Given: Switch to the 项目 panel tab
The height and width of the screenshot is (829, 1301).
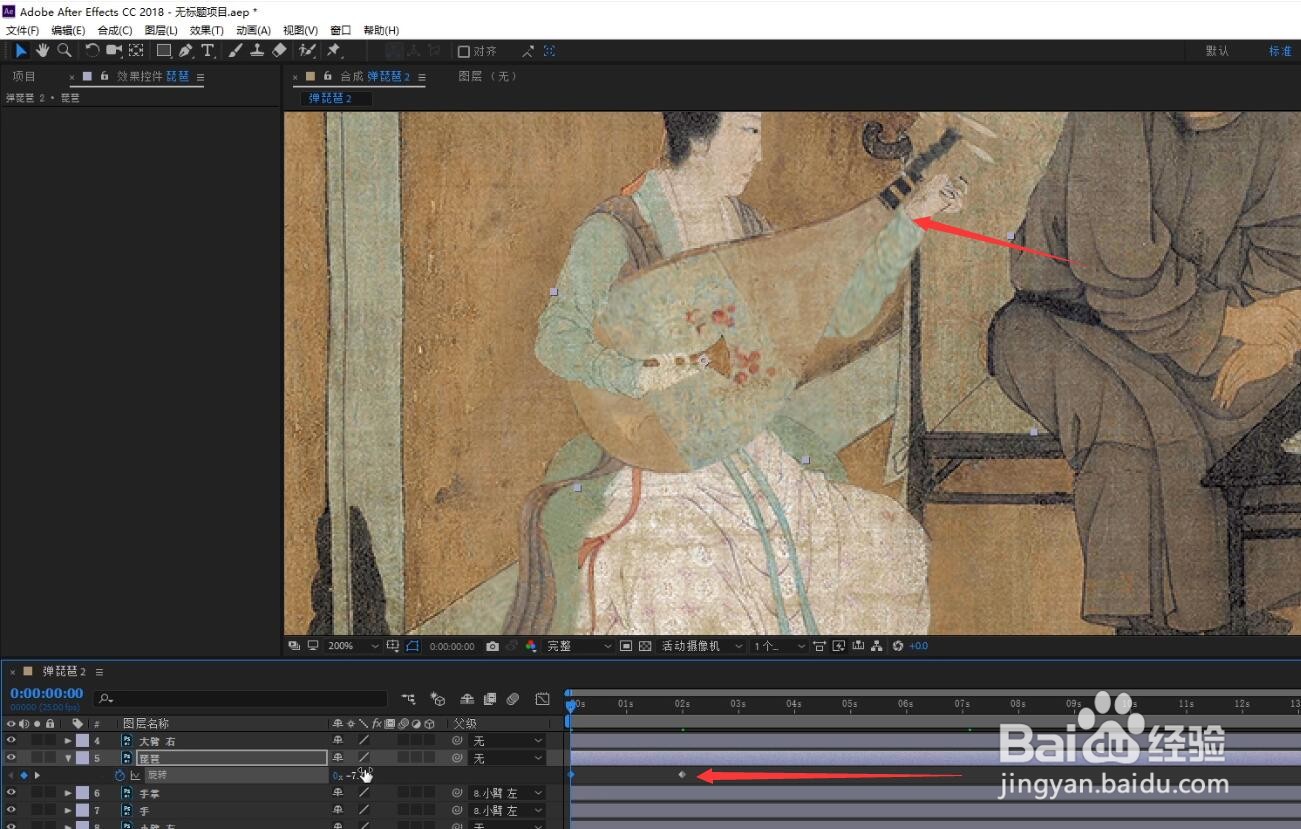Looking at the screenshot, I should [24, 77].
